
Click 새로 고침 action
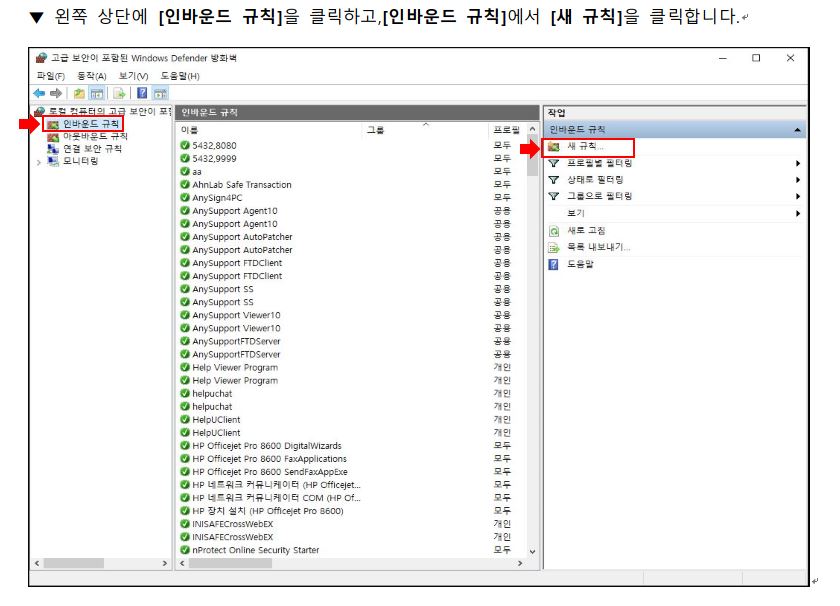click(586, 230)
